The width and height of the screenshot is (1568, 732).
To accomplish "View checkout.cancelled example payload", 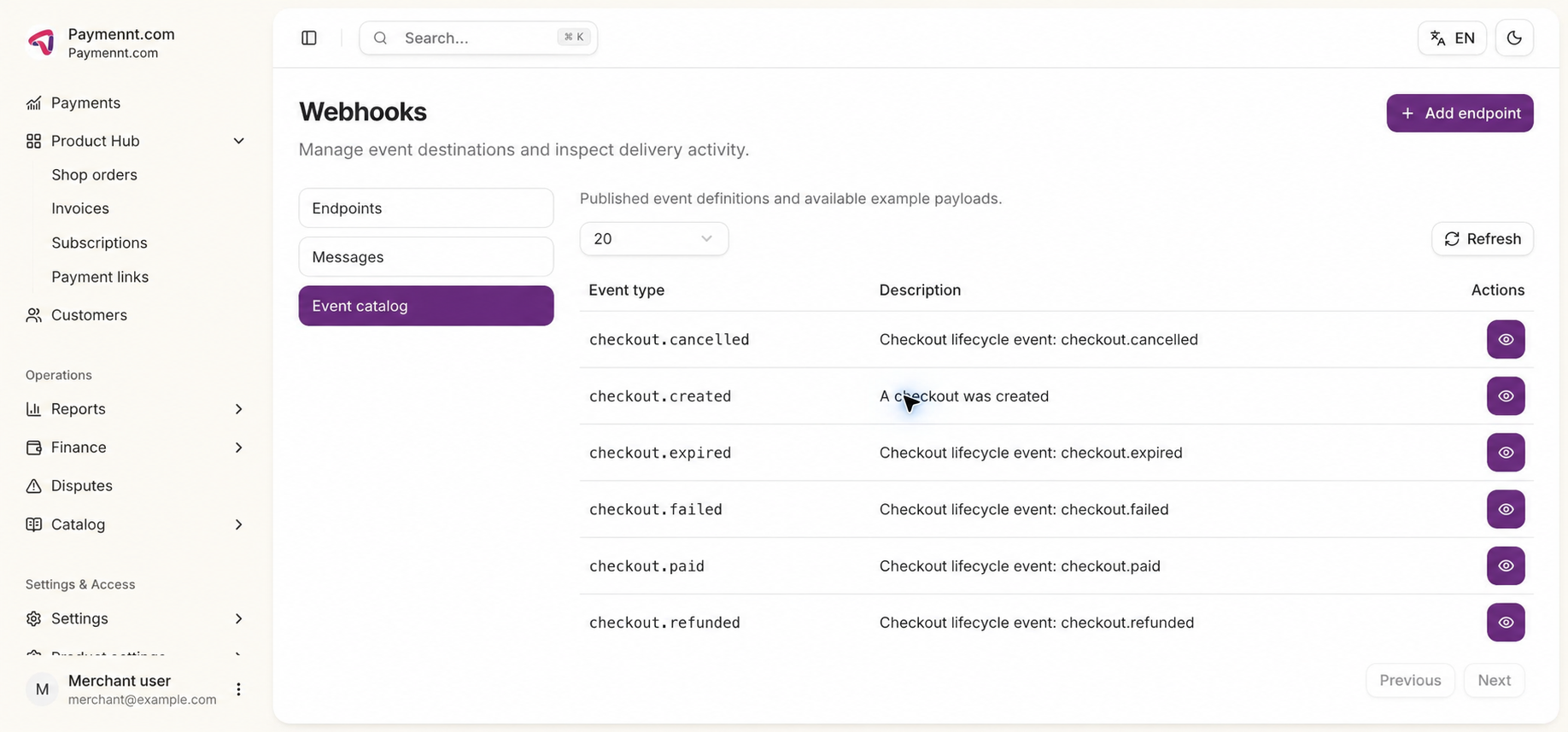I will tap(1506, 340).
